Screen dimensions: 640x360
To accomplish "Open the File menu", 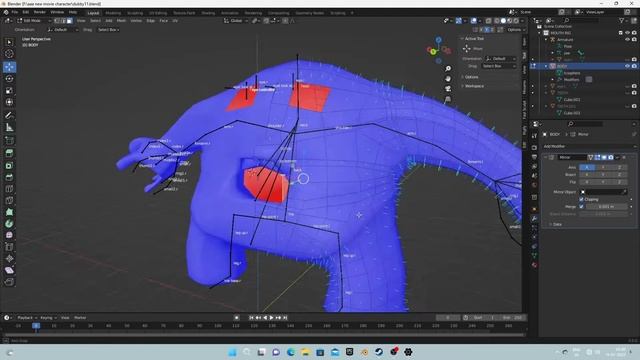I will tap(15, 13).
